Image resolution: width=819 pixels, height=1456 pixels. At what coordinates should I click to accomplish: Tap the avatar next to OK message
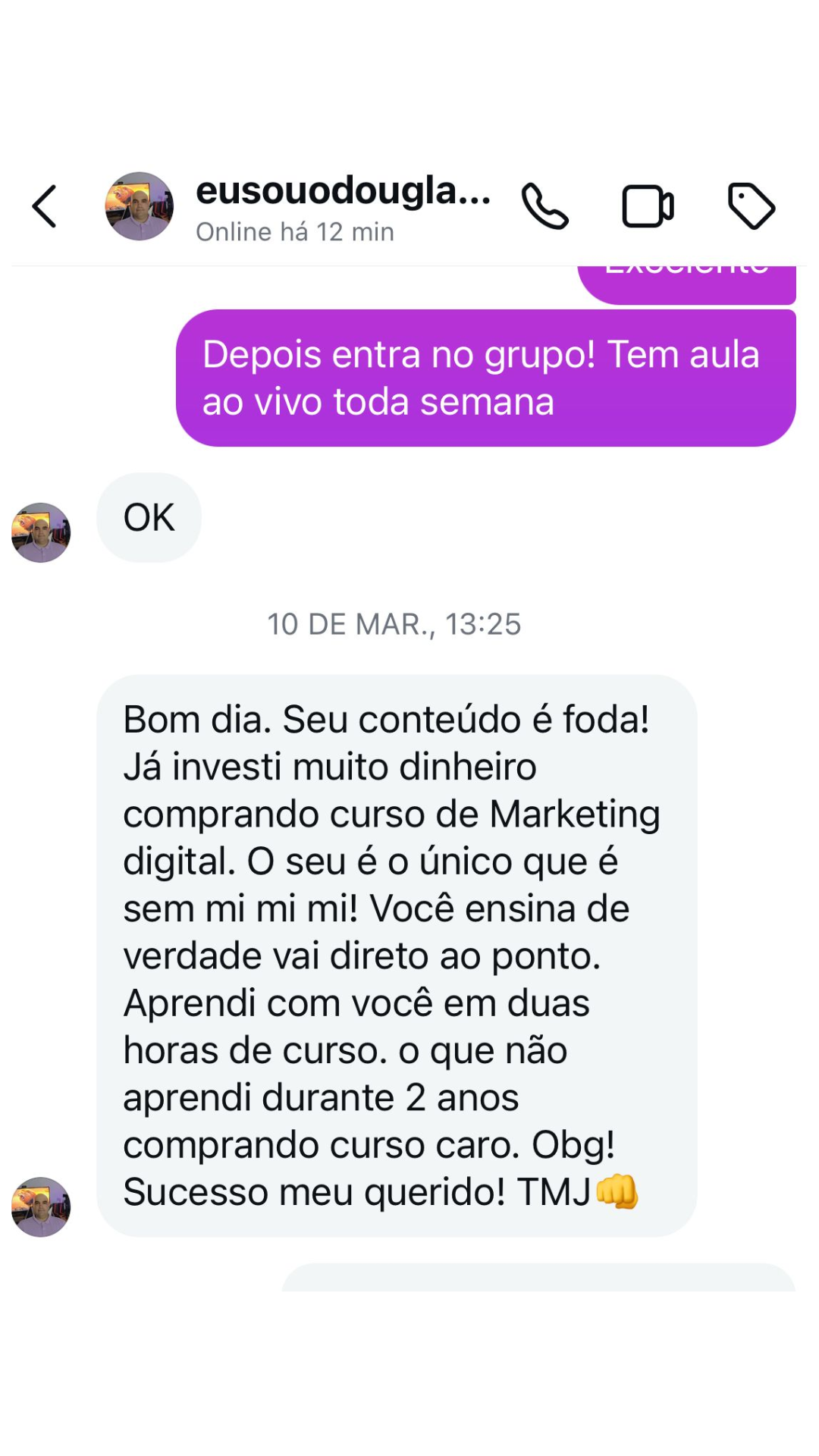click(x=41, y=532)
